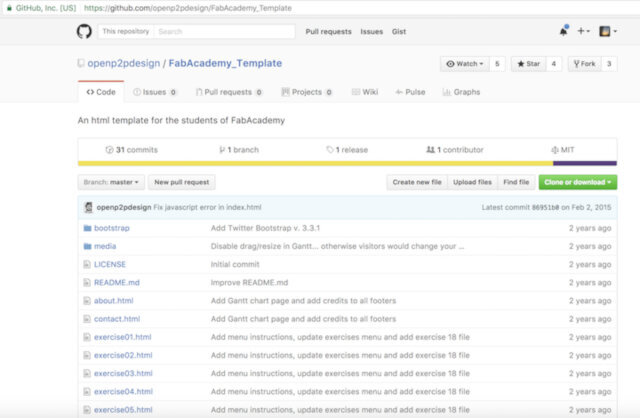The image size is (640, 418).
Task: Open the Projects tab
Action: point(307,92)
